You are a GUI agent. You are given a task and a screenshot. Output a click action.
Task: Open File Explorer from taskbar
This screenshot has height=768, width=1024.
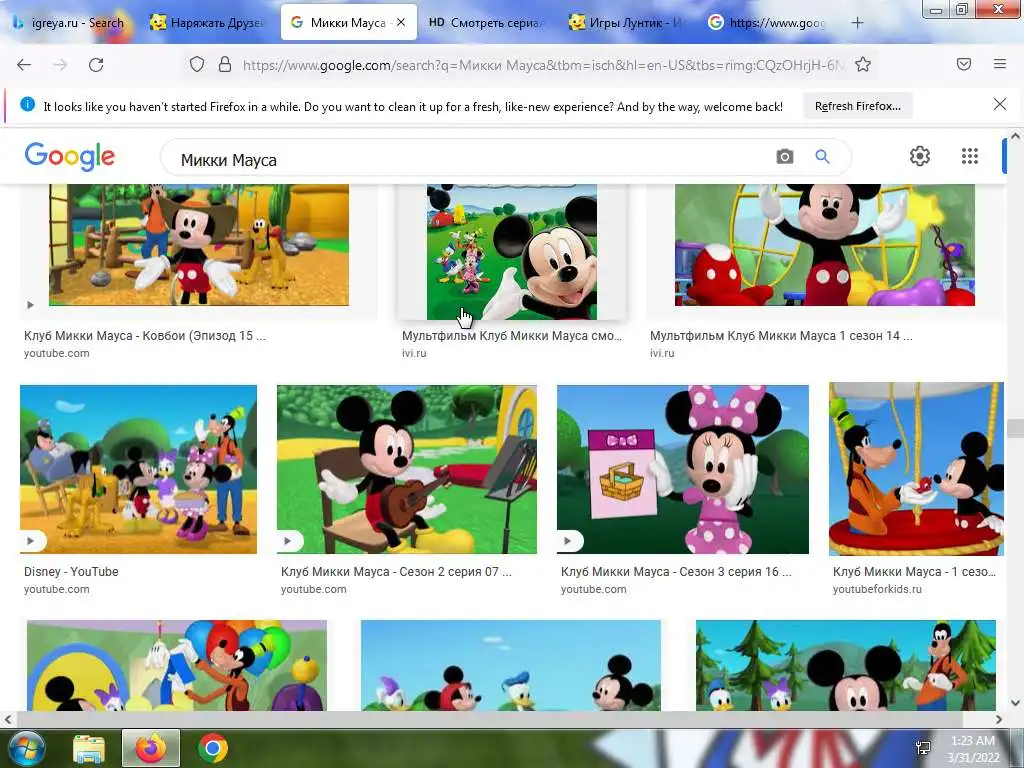pos(89,748)
